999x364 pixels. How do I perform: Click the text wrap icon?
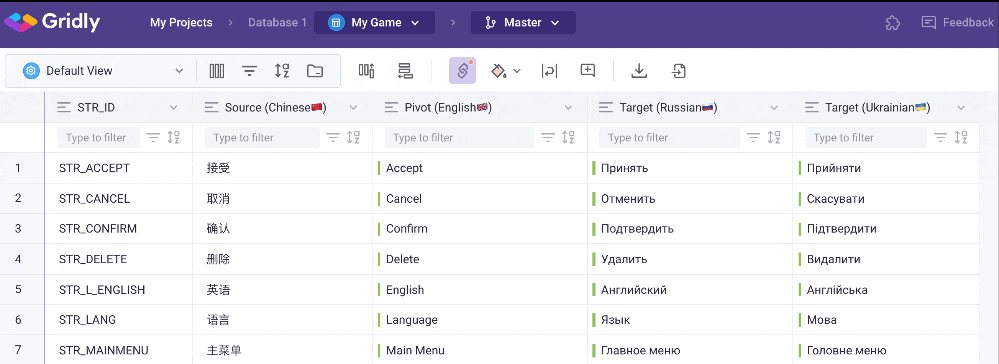[549, 71]
